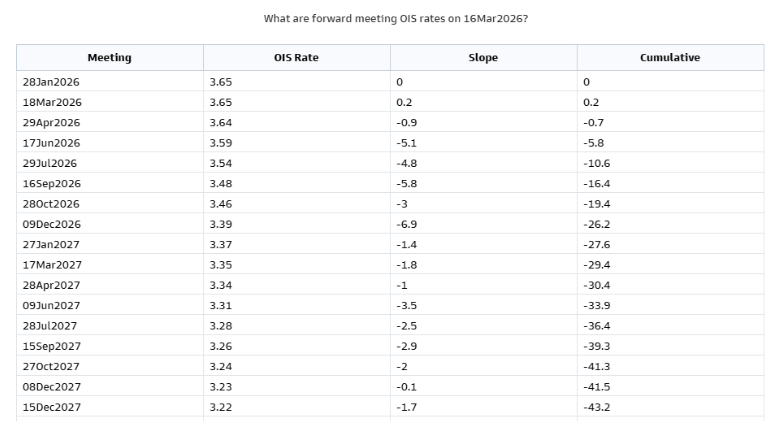Viewport: 780px width, 437px height.
Task: Click the -30.4 cumulative value cell
Action: (596, 285)
